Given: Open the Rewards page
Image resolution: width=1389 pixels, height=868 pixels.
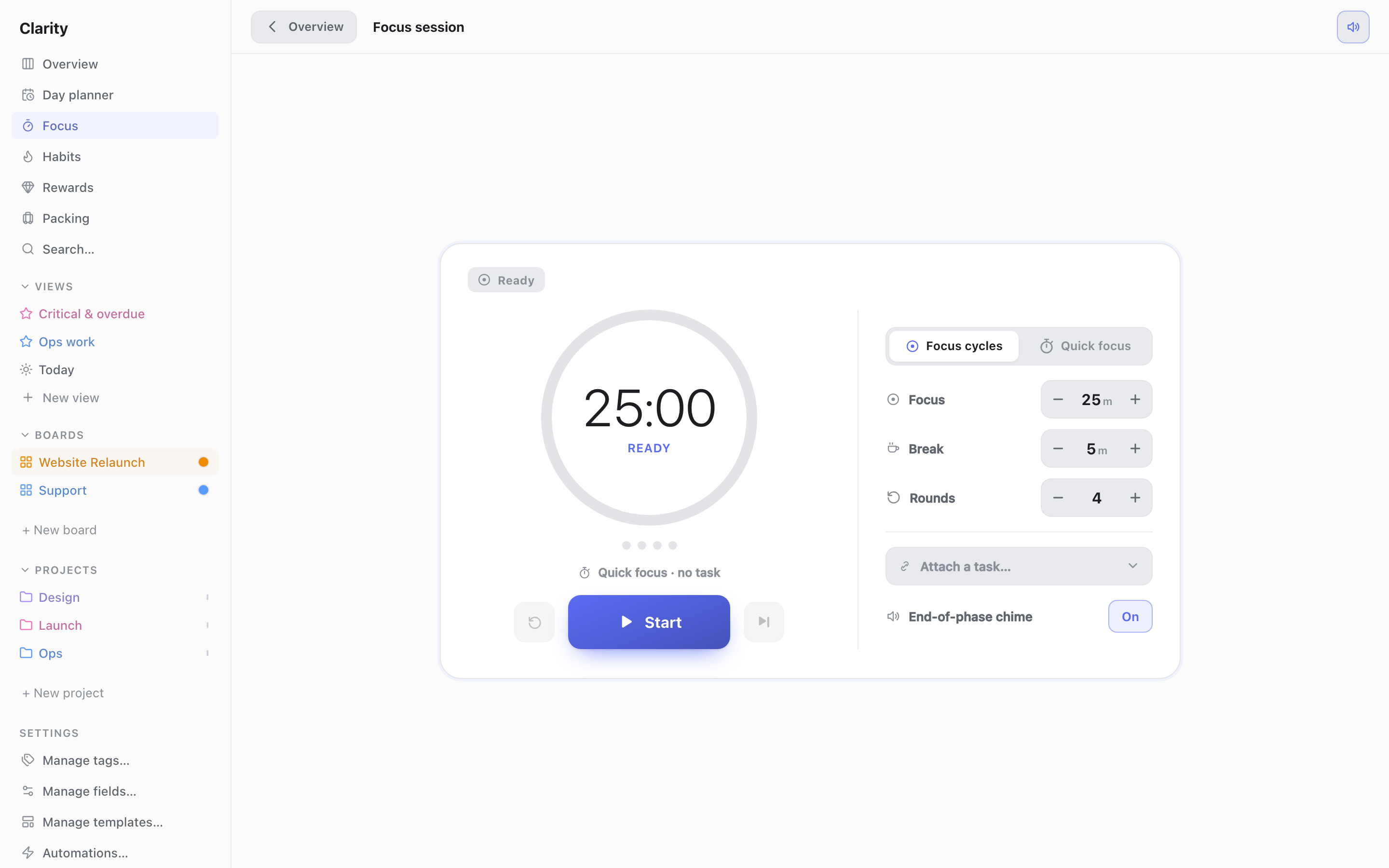Looking at the screenshot, I should pyautogui.click(x=115, y=188).
